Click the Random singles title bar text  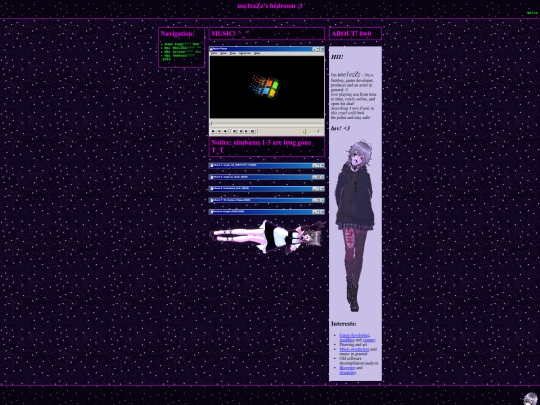(x=229, y=211)
